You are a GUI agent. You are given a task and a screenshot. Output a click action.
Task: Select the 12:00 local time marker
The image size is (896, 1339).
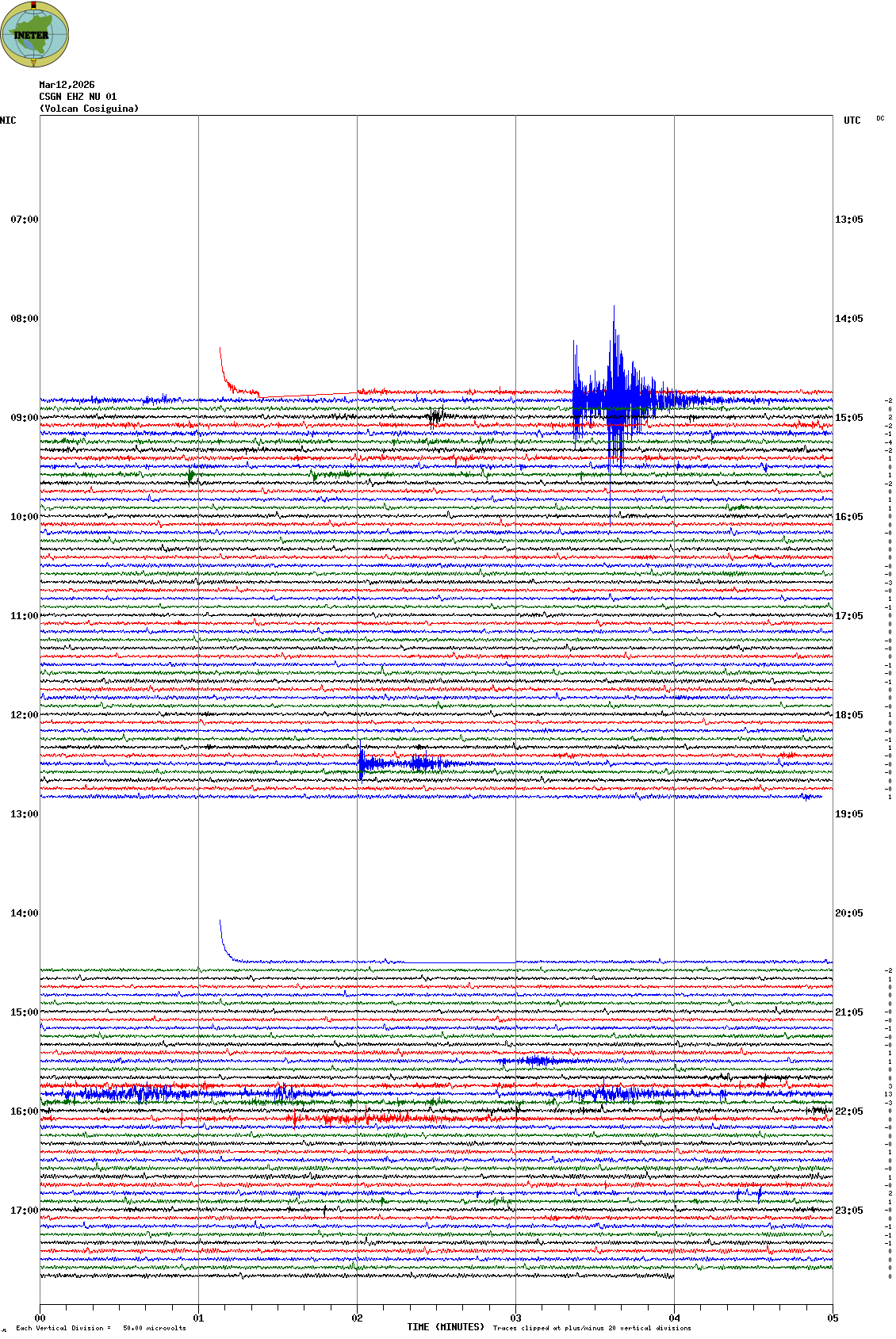coord(24,715)
